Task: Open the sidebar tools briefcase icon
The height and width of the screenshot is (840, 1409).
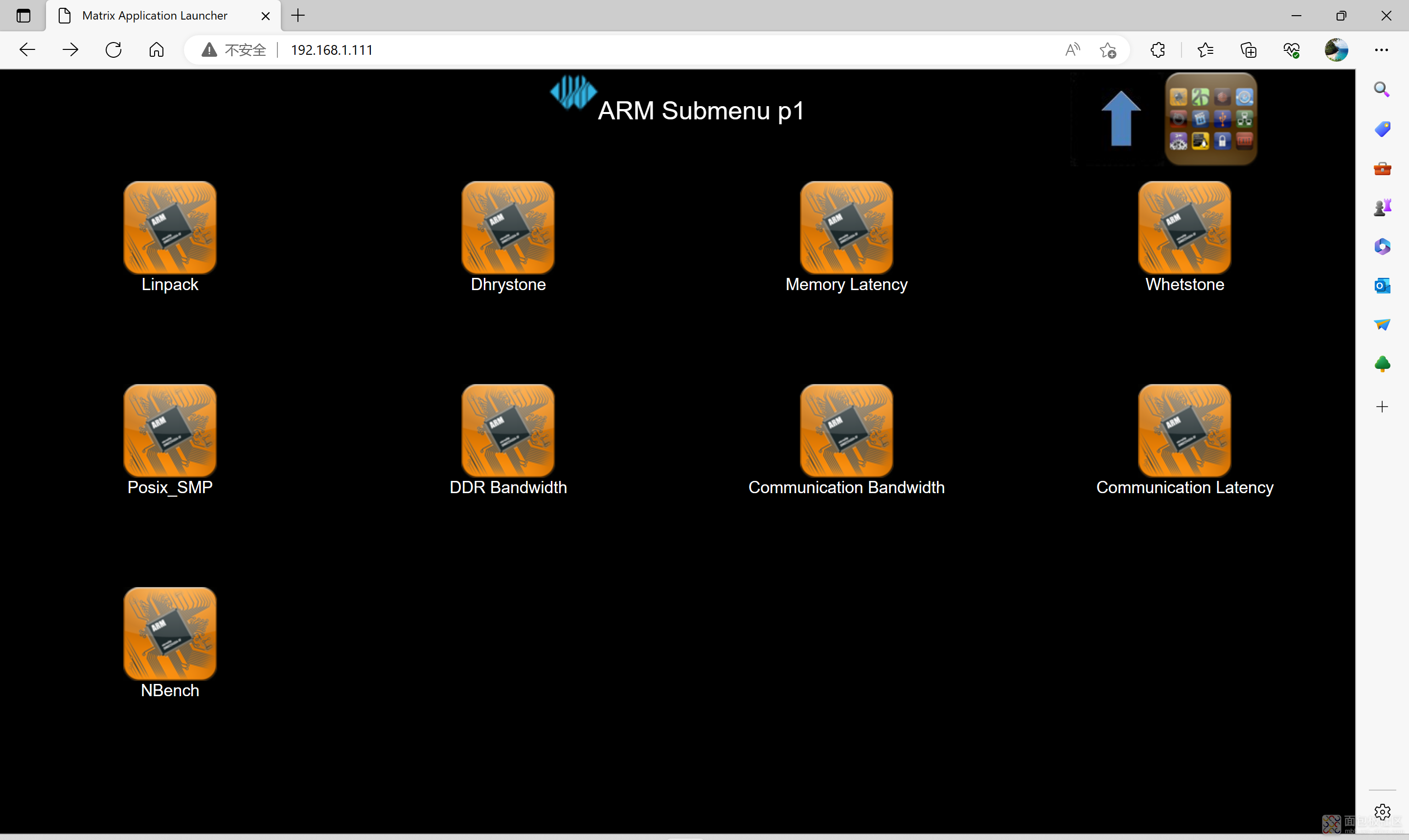Action: [1382, 168]
